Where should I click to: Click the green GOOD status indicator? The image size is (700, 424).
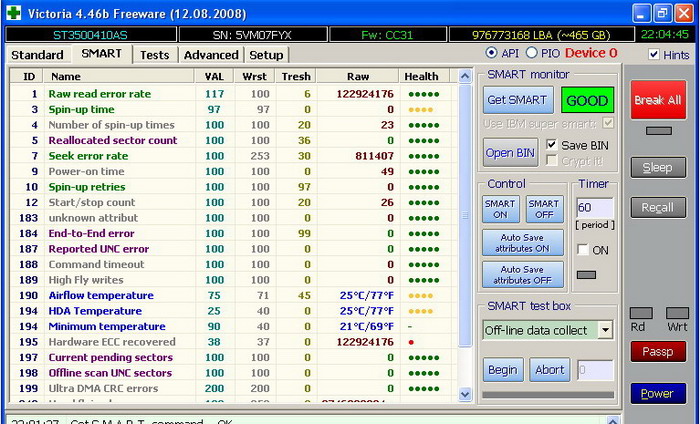click(x=587, y=101)
